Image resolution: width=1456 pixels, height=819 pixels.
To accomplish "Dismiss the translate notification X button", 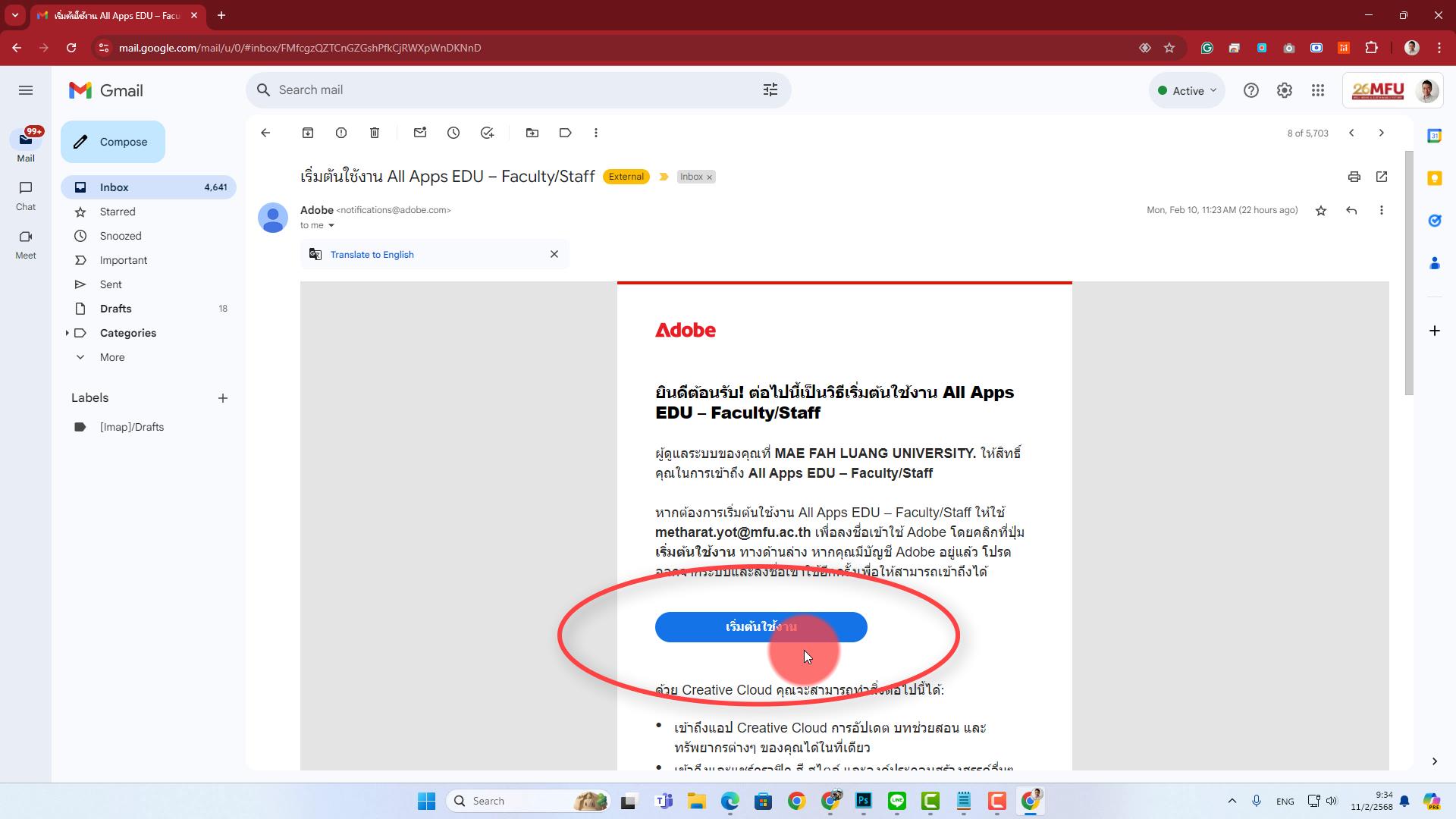I will [554, 253].
